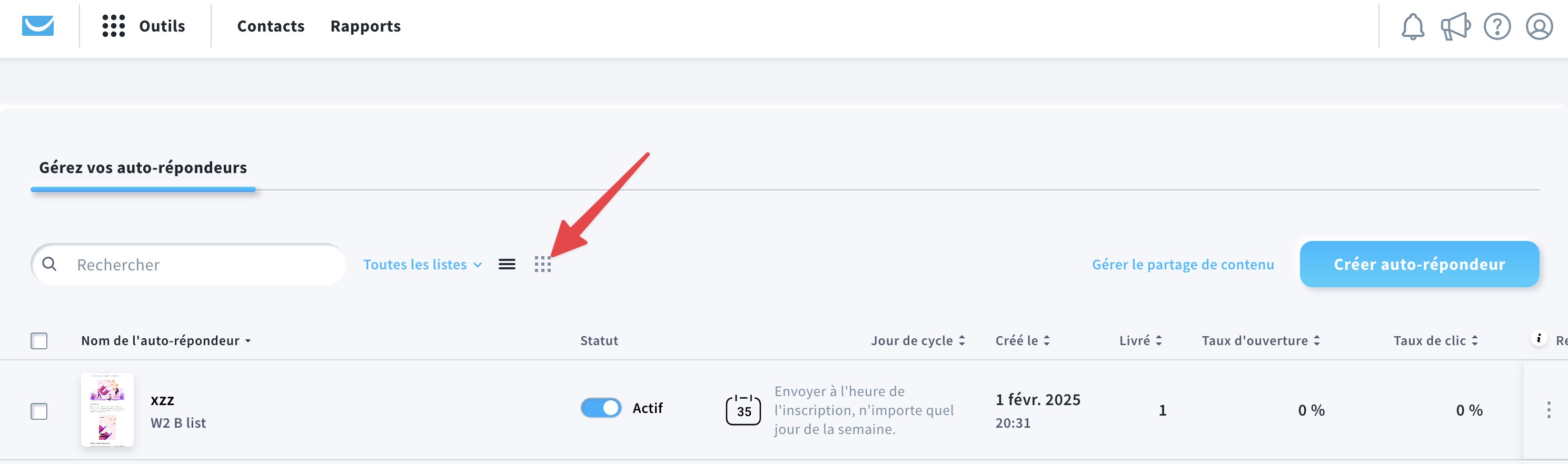Viewport: 1568px width, 464px height.
Task: Click the GetResponse envelope logo
Action: click(x=38, y=26)
